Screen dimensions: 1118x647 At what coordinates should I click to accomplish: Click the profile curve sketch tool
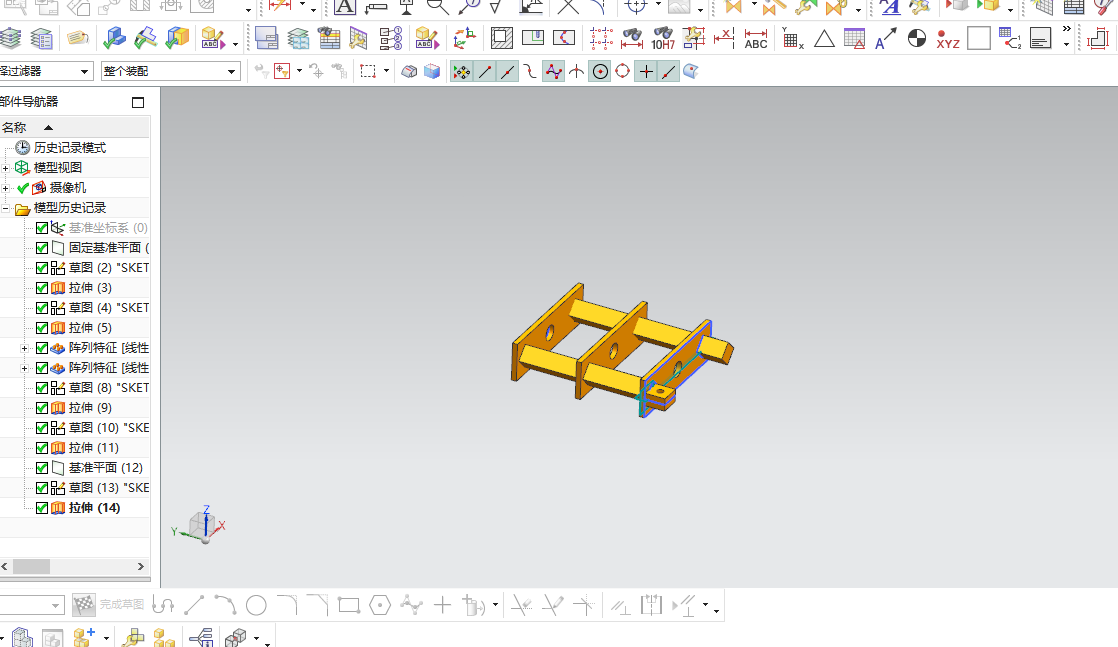pyautogui.click(x=163, y=606)
